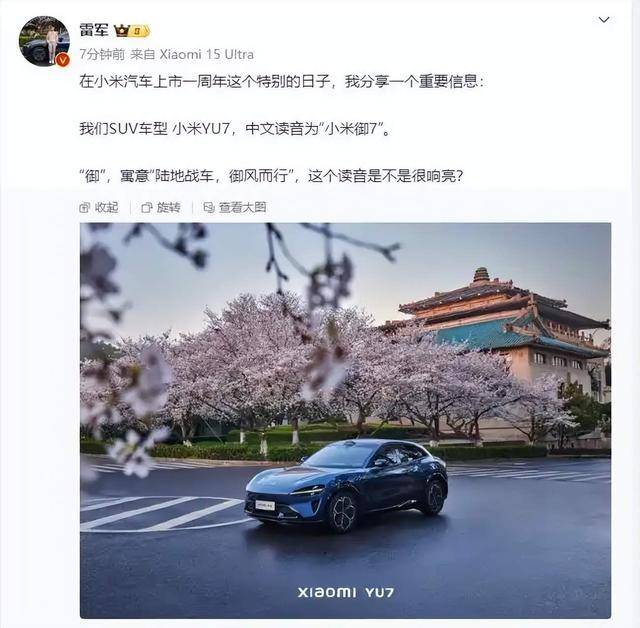
Task: Click the blue YU7 car in photo
Action: coord(346,484)
